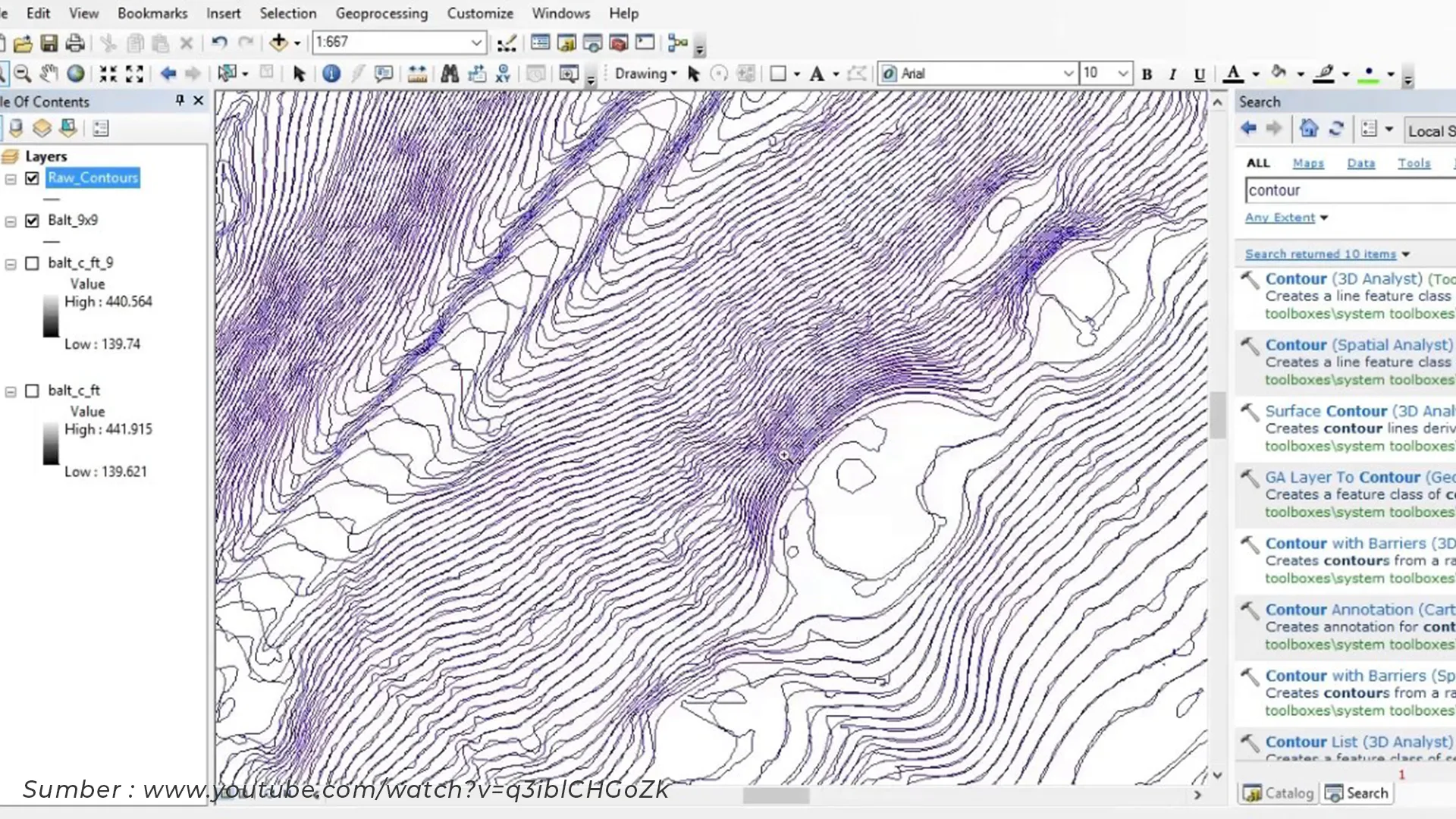The height and width of the screenshot is (819, 1456).
Task: Zoom to full extent globe
Action: [75, 74]
